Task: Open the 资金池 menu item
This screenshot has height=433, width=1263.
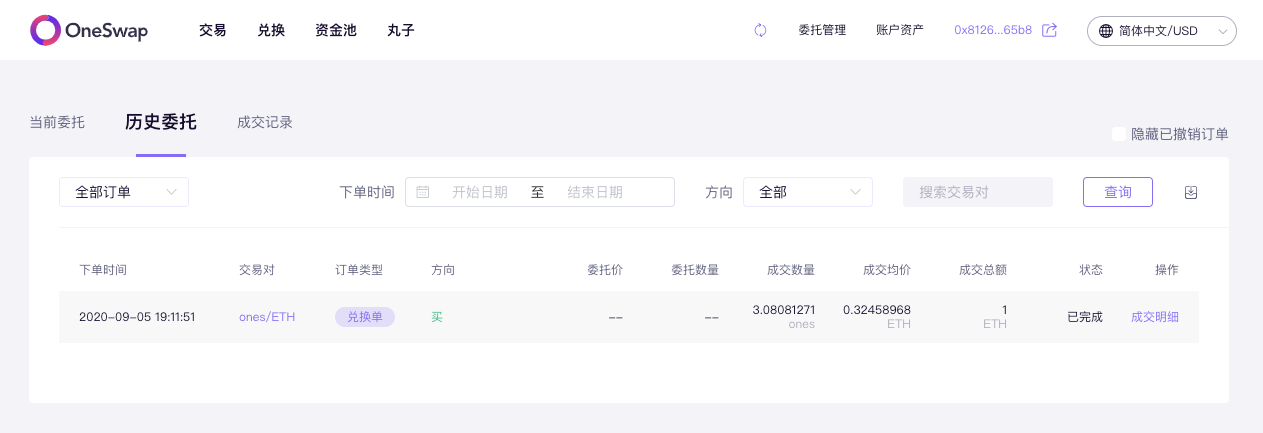Action: tap(337, 30)
